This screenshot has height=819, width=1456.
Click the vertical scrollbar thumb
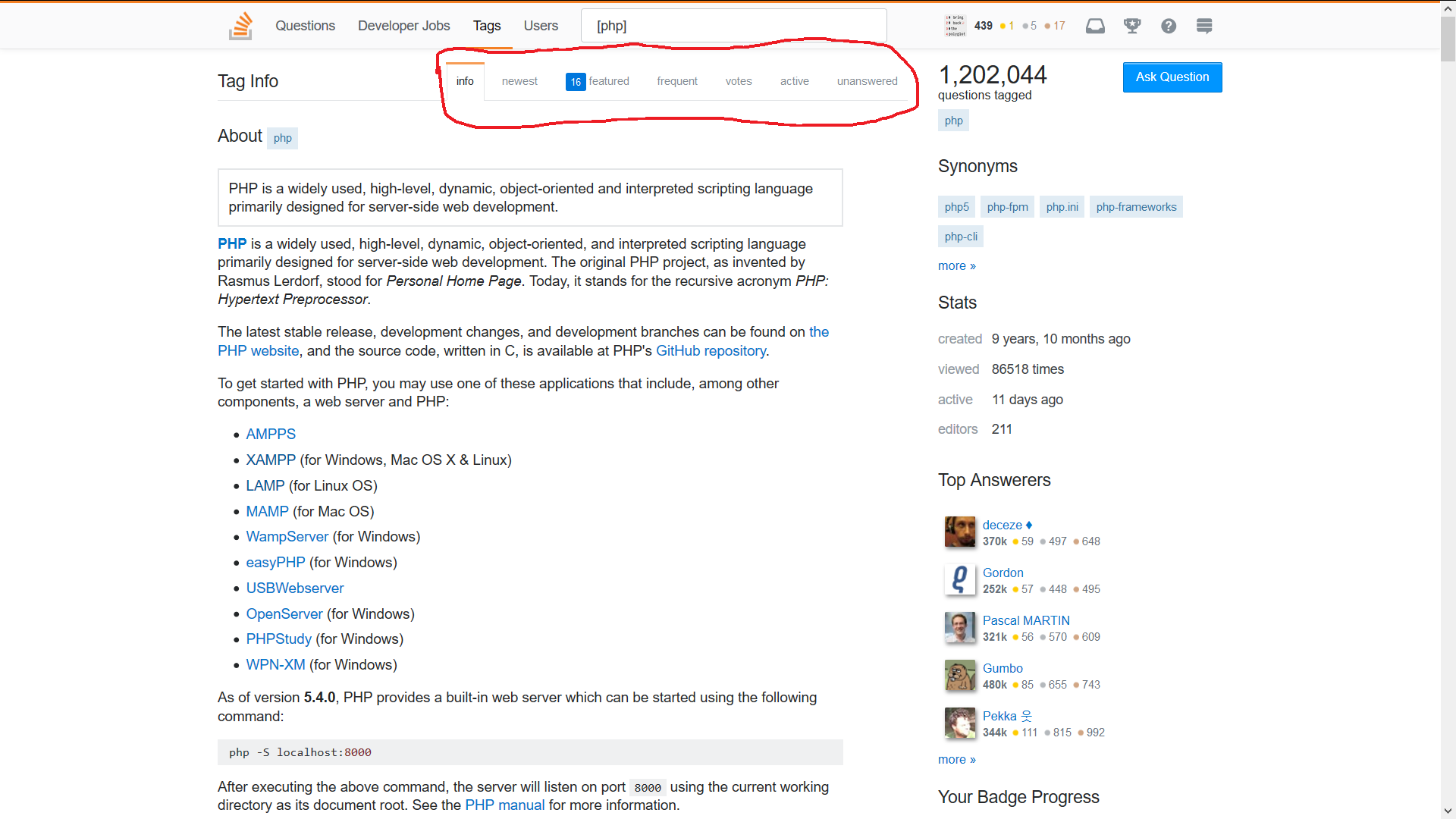pyautogui.click(x=1448, y=39)
